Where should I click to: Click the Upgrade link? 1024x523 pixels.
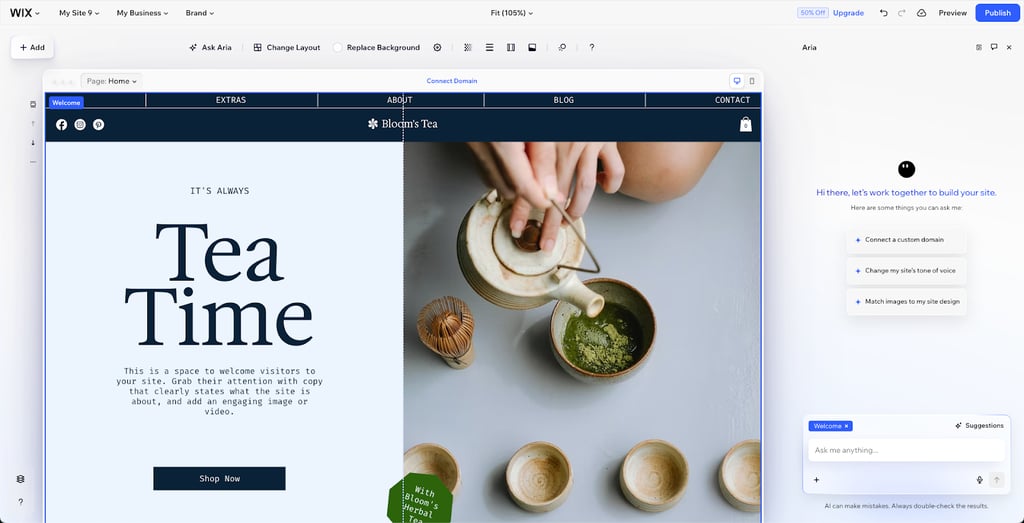848,13
